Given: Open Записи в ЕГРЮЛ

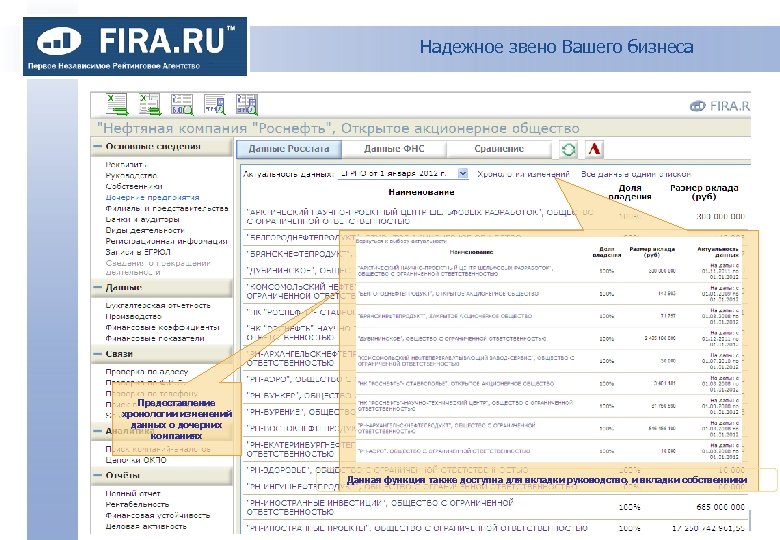Looking at the screenshot, I should (138, 252).
